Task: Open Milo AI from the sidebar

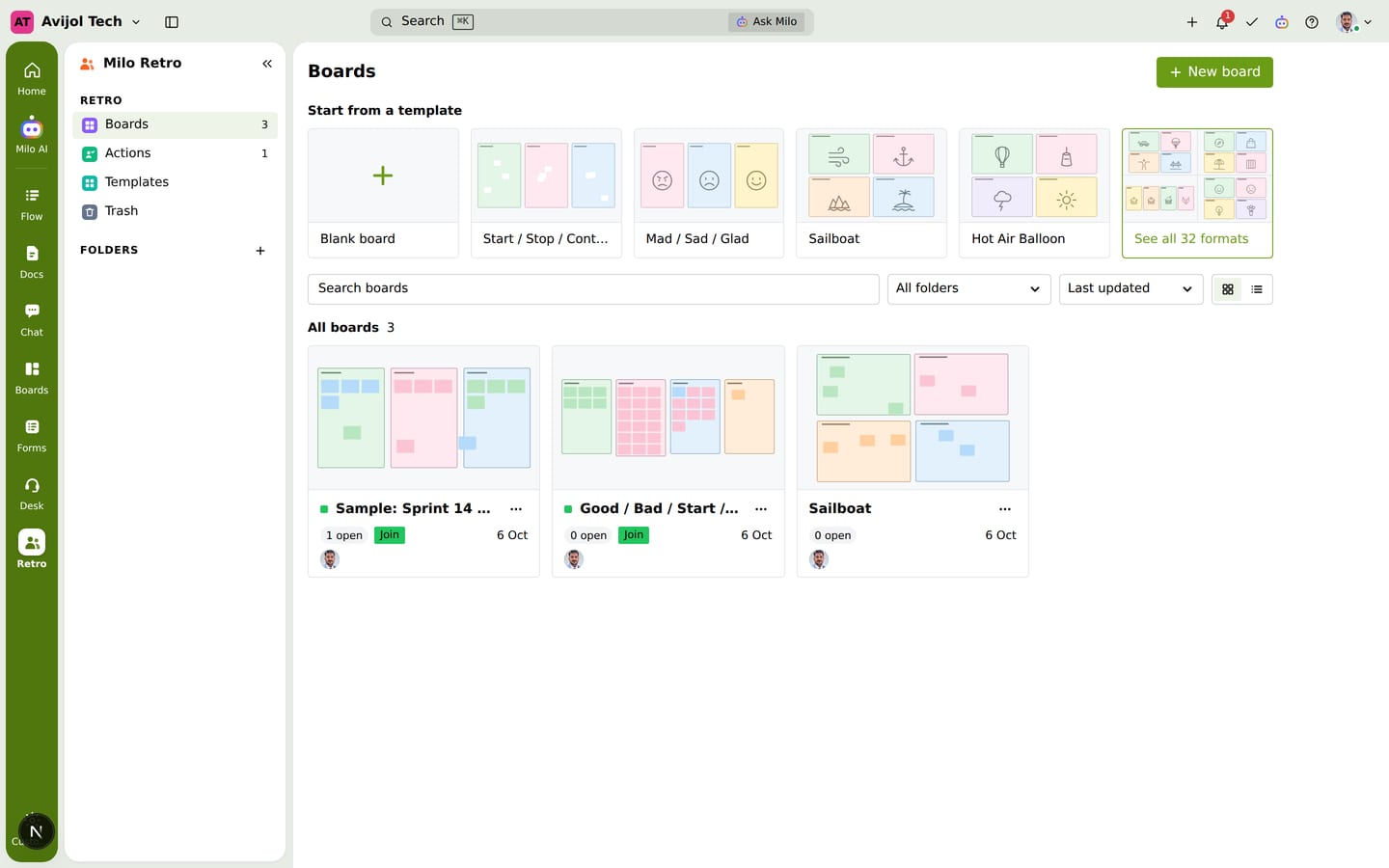Action: [32, 135]
